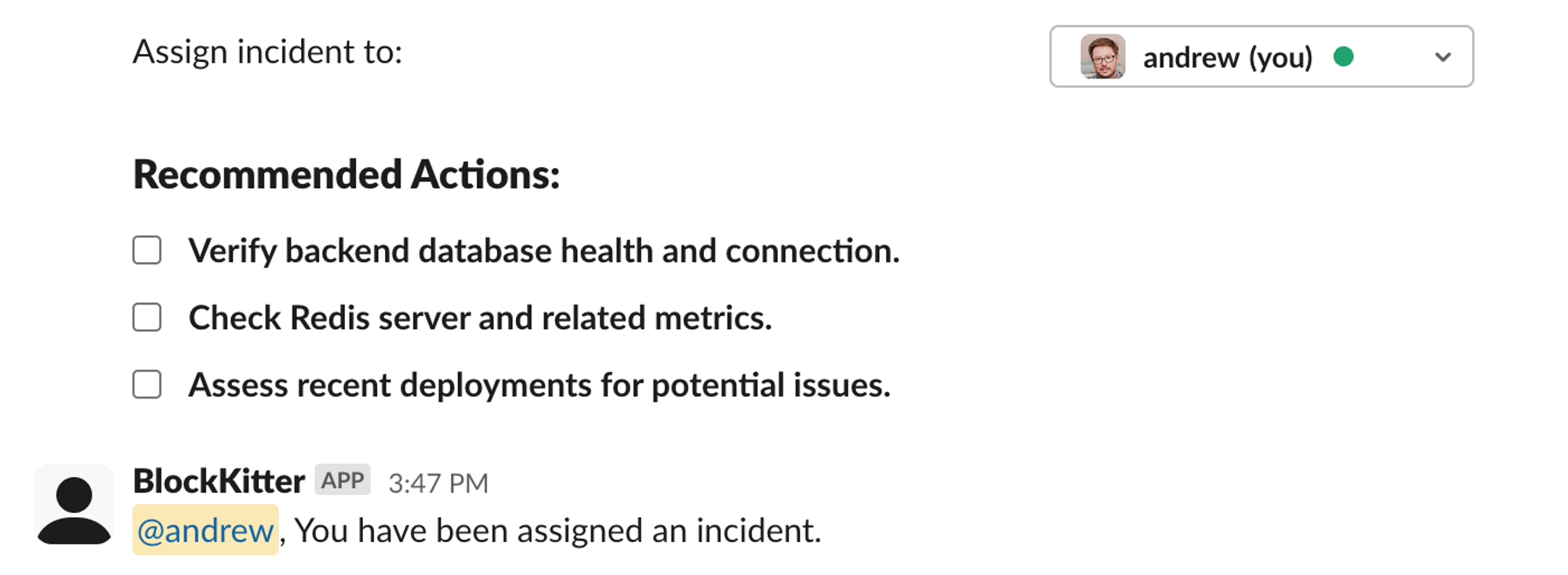Open the BlockKitter app profile name
Screen dimensions: 1568x575
pos(218,480)
